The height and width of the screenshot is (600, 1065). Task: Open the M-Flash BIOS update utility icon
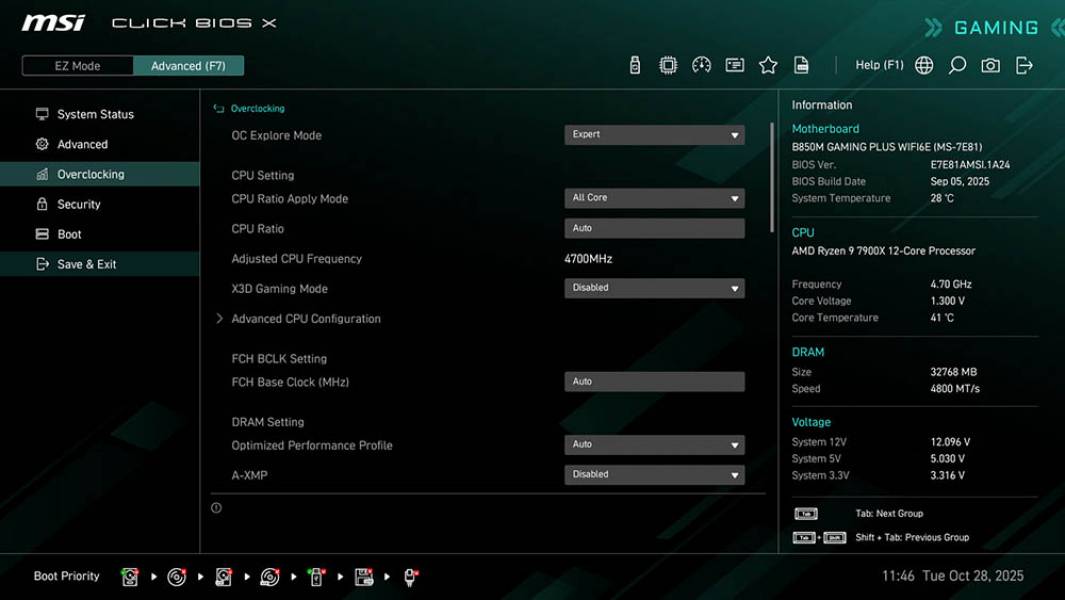tap(636, 64)
